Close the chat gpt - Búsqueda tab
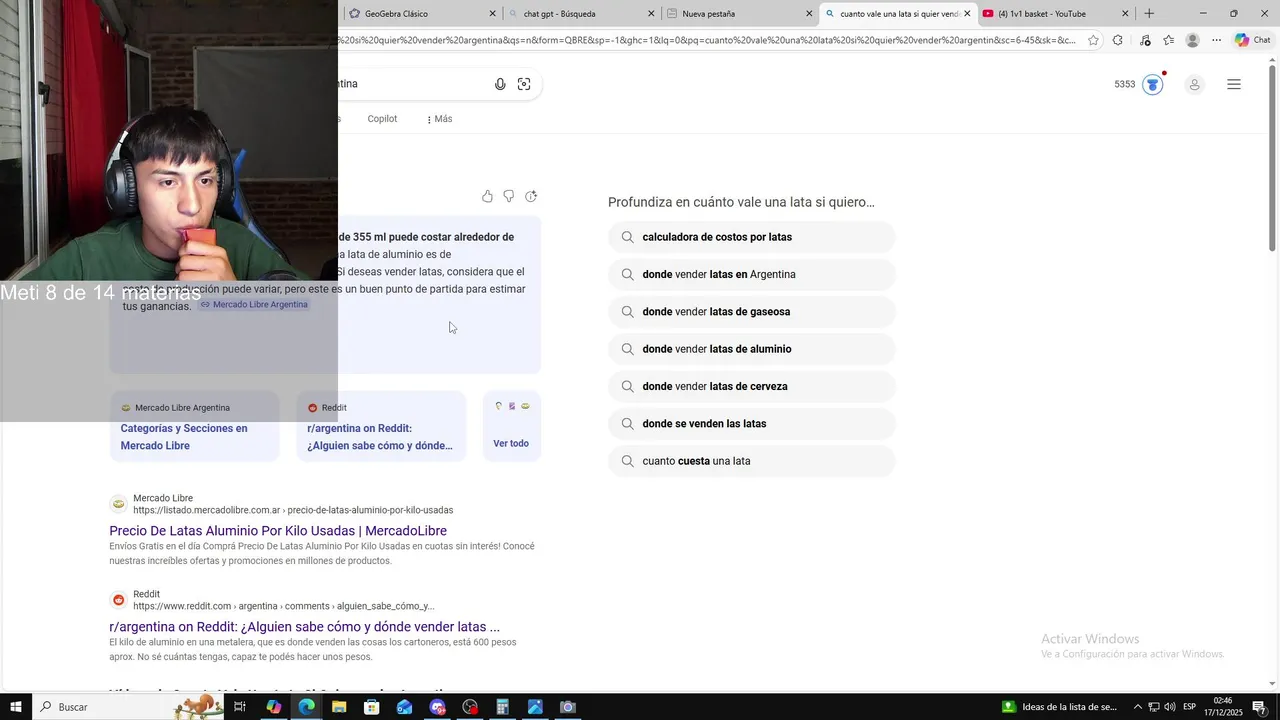Image resolution: width=1280 pixels, height=720 pixels. [651, 13]
